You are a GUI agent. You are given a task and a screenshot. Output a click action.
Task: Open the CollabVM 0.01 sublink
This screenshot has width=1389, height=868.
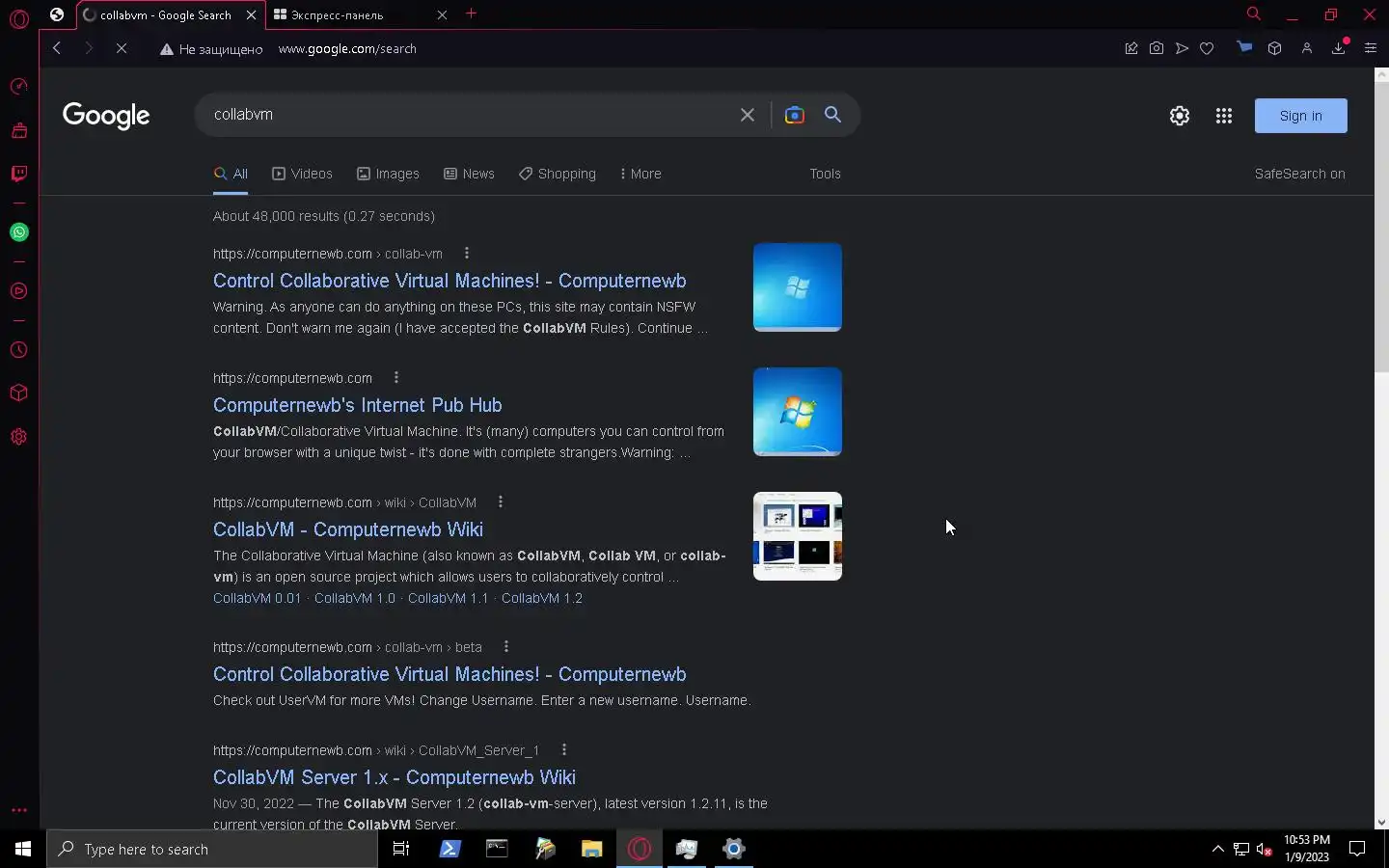(x=258, y=598)
